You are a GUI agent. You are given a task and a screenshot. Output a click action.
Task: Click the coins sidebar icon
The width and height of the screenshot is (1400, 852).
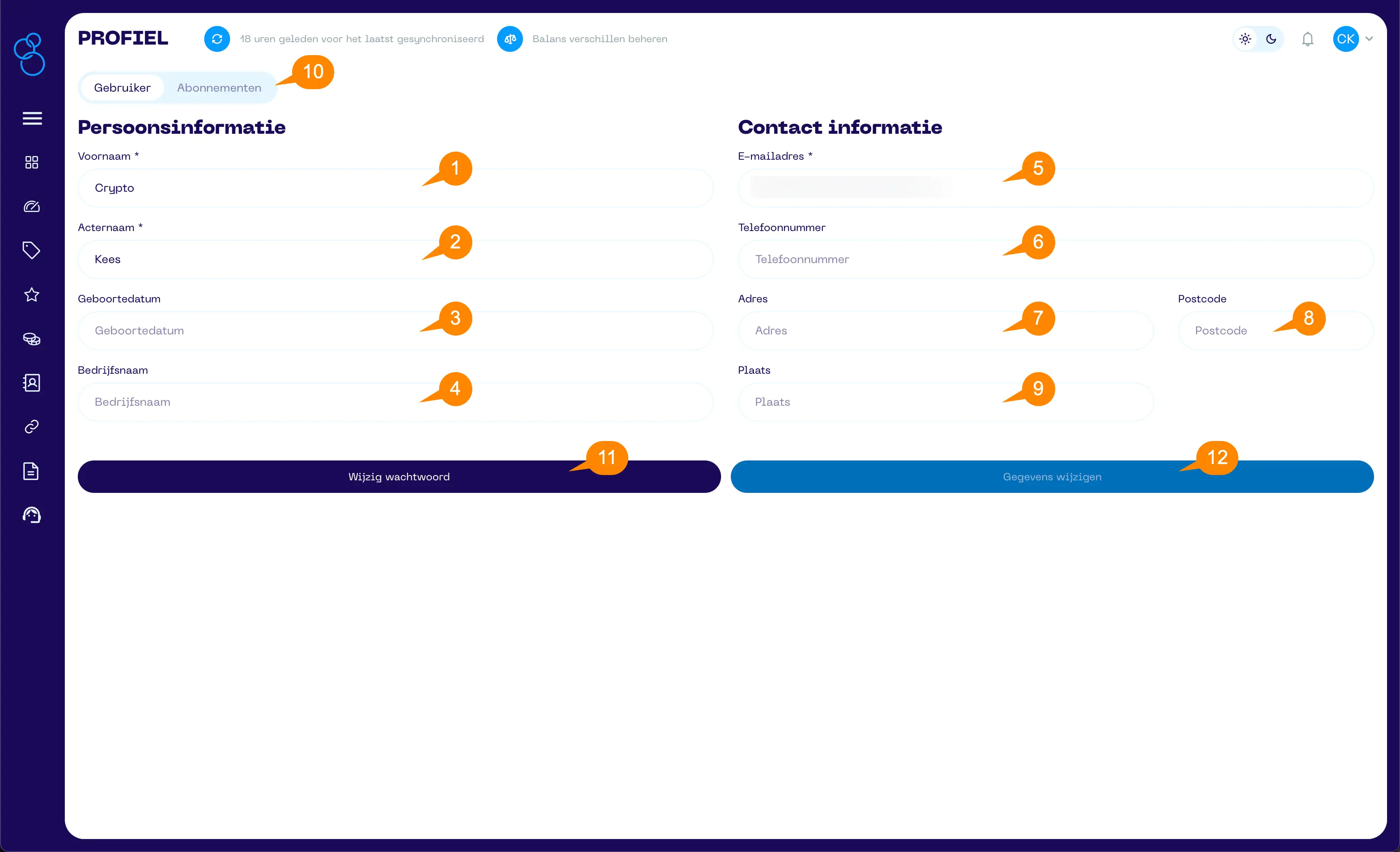coord(32,339)
